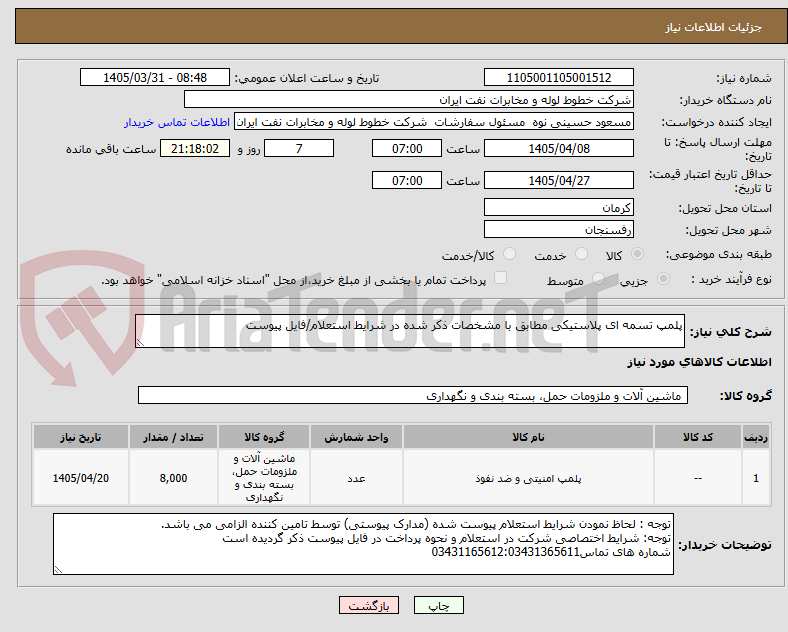Click the price validity date 1405/04/27 field
This screenshot has height=632, width=788.
[558, 180]
